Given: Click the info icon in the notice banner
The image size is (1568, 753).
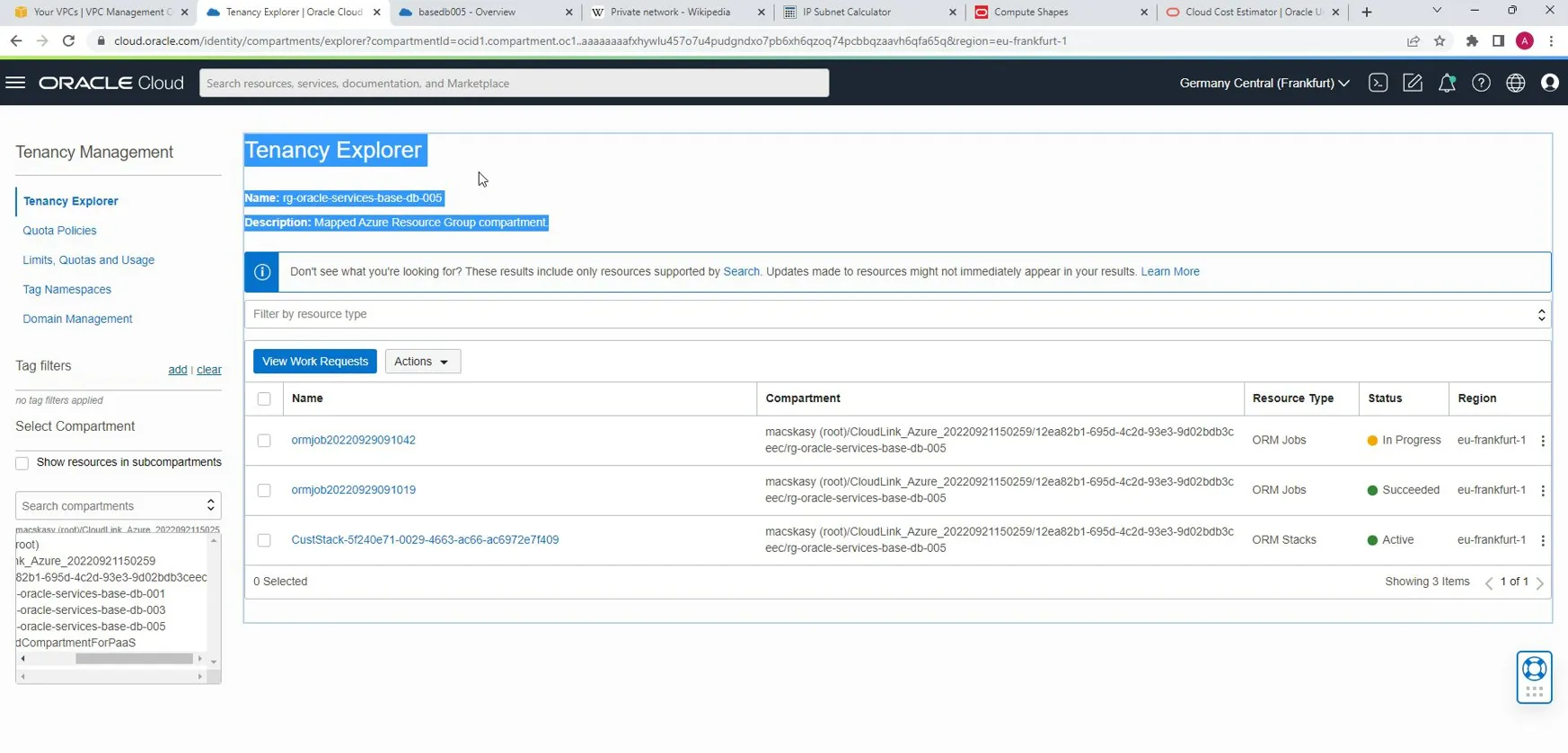Looking at the screenshot, I should 262,272.
